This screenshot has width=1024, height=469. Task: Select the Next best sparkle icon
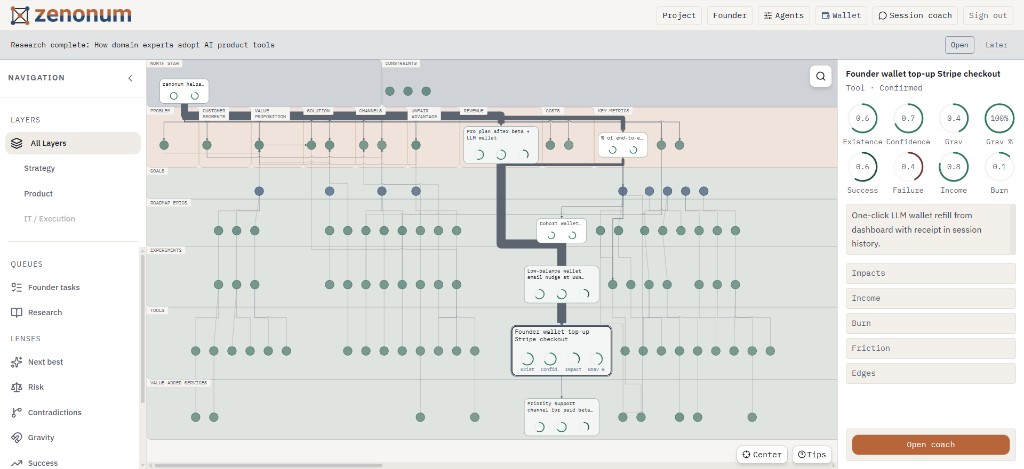(17, 362)
